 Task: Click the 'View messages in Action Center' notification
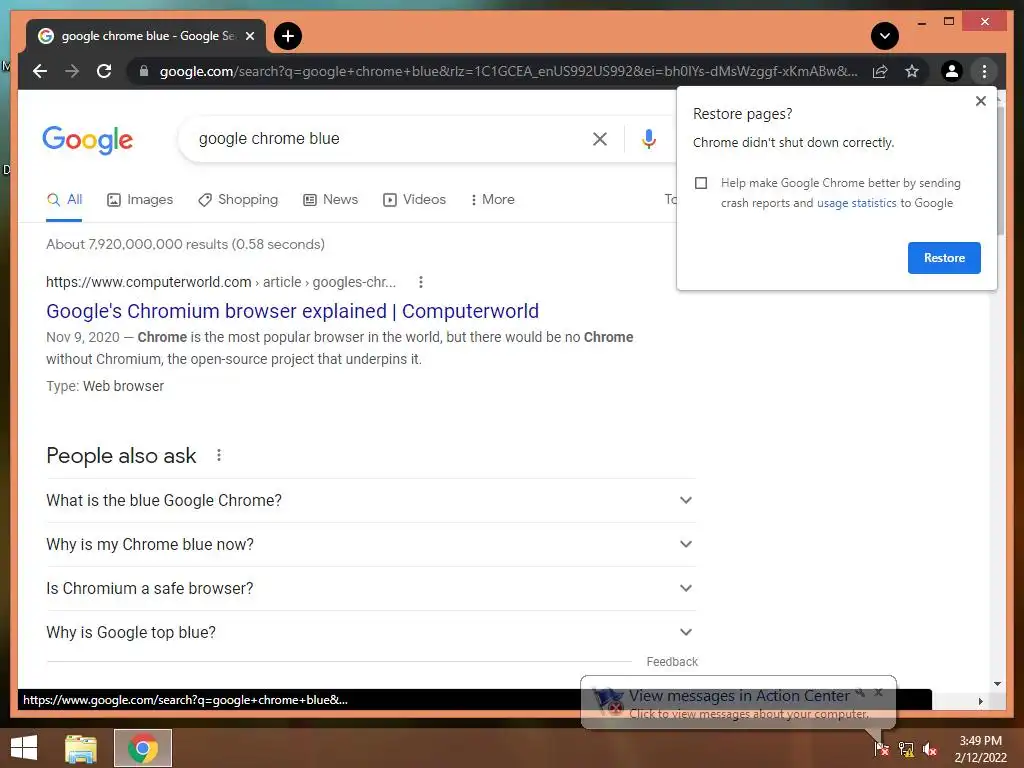coord(739,703)
